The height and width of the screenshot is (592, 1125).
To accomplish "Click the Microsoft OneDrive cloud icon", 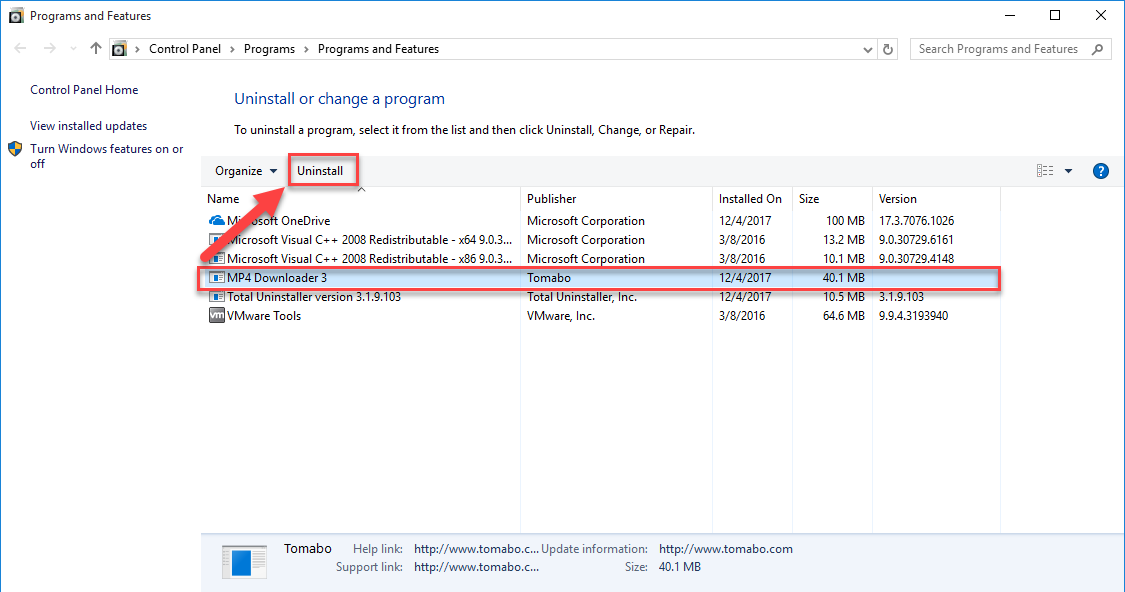I will pos(219,220).
